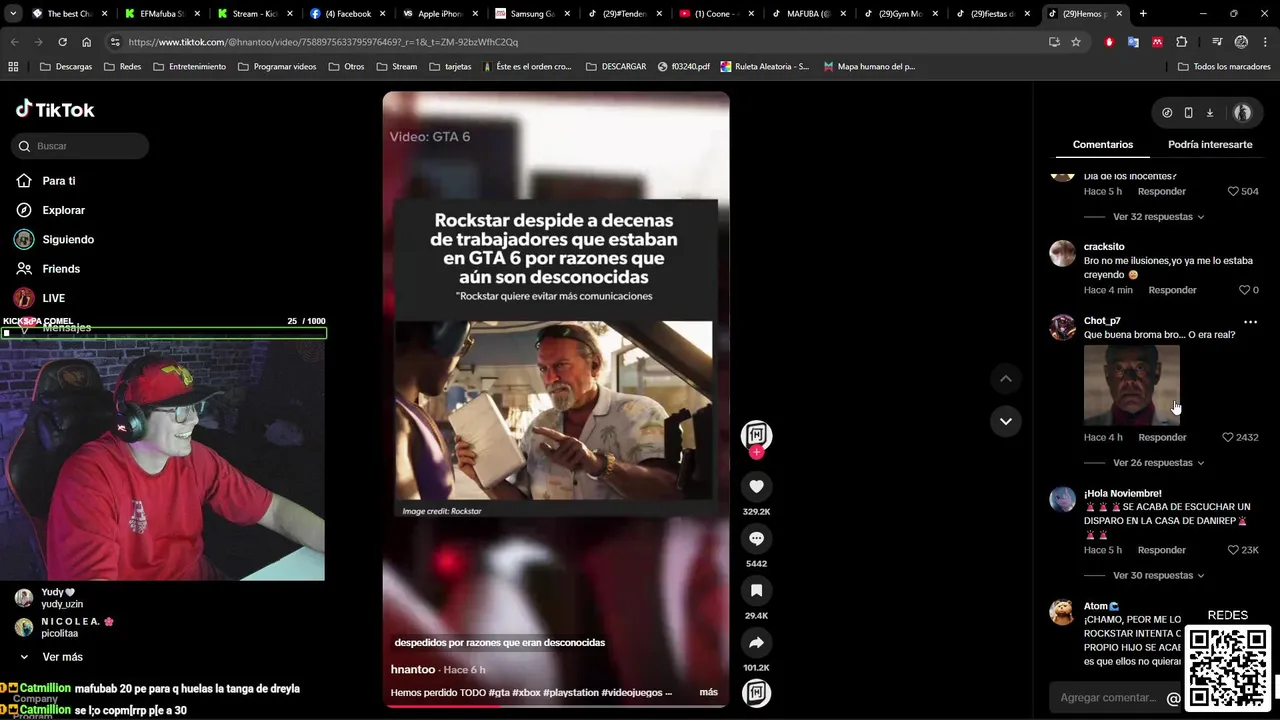Save the video with the bookmark icon
Image resolution: width=1280 pixels, height=720 pixels.
pos(756,591)
